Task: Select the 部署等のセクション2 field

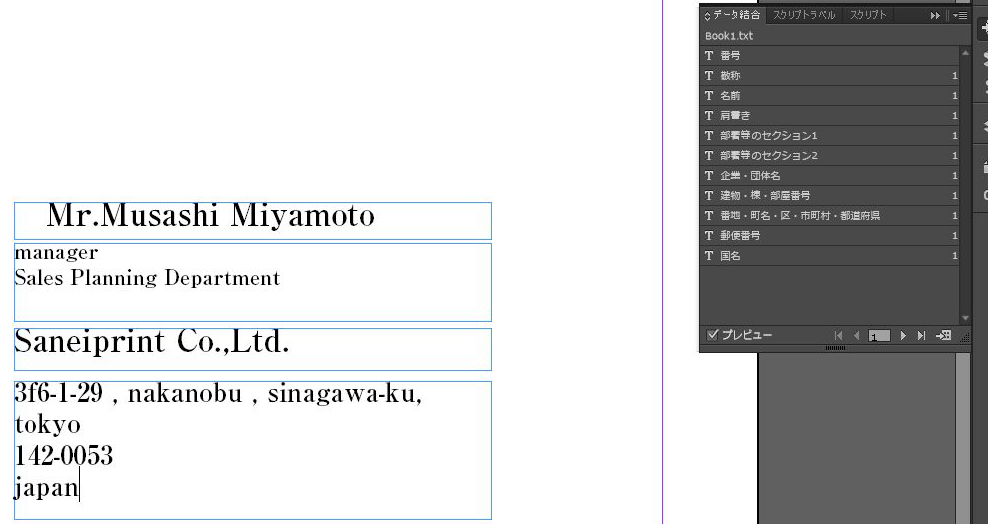Action: pos(830,156)
